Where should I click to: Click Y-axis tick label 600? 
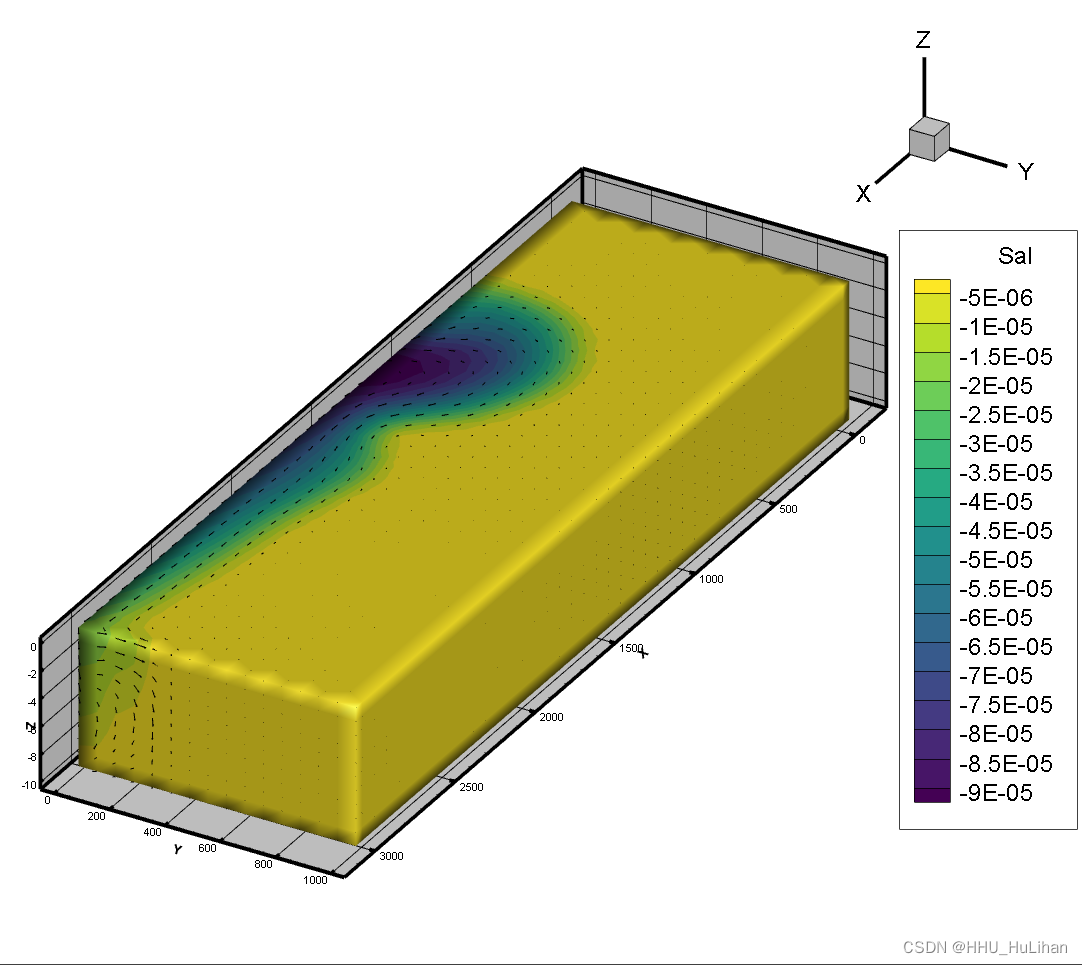[x=207, y=848]
